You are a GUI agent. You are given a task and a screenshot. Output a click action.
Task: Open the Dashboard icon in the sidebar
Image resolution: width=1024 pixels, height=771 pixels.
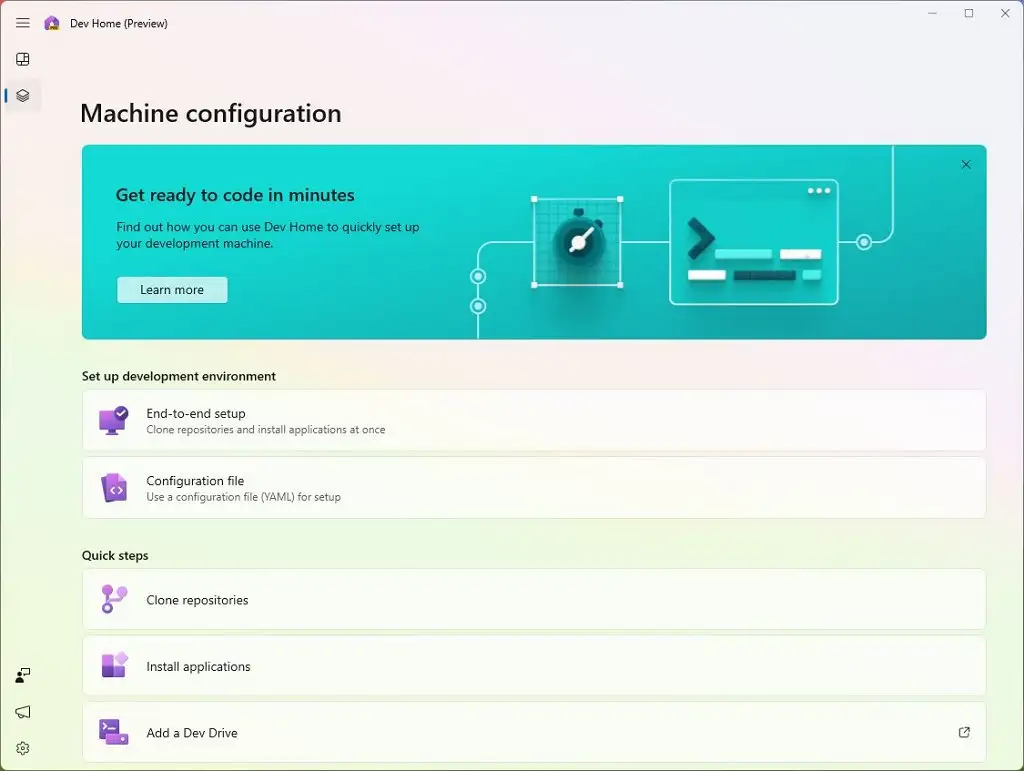pos(22,59)
